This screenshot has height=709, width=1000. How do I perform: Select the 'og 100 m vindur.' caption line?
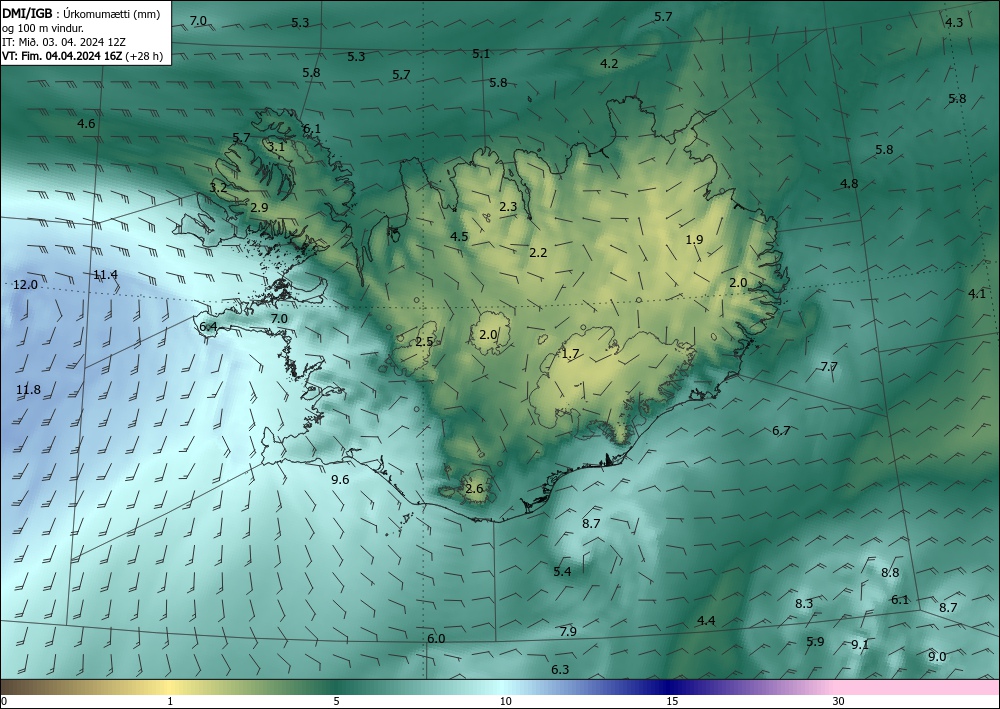click(x=43, y=28)
